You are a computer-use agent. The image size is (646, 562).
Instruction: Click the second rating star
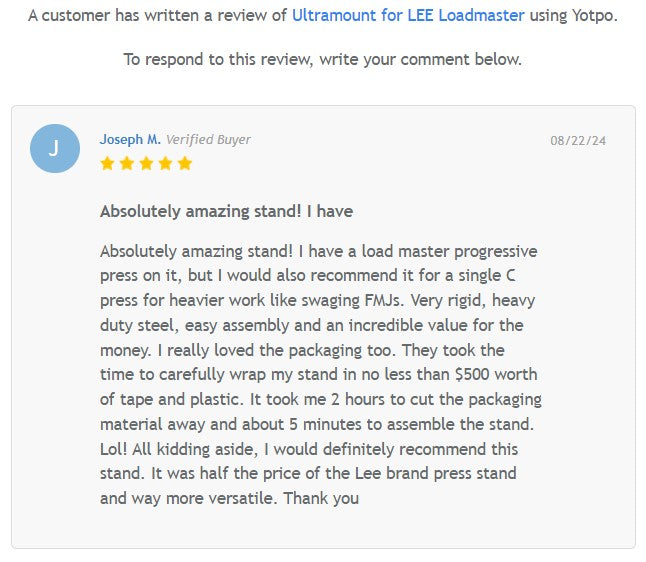point(127,163)
